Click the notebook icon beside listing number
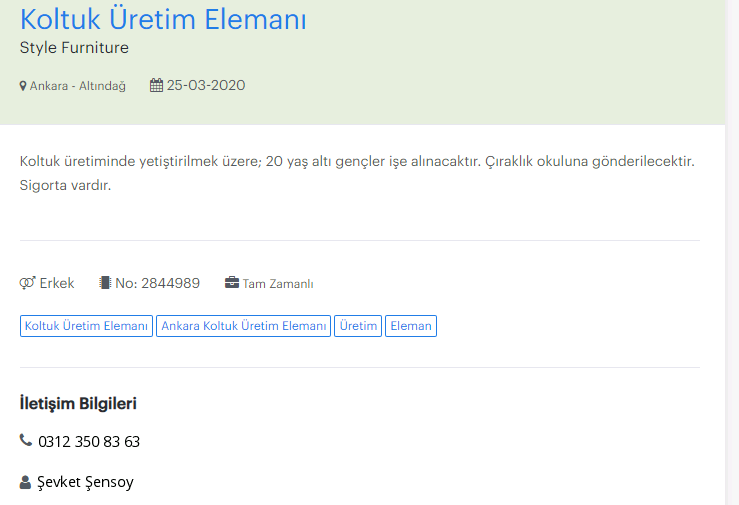Image resolution: width=739 pixels, height=505 pixels. point(105,283)
